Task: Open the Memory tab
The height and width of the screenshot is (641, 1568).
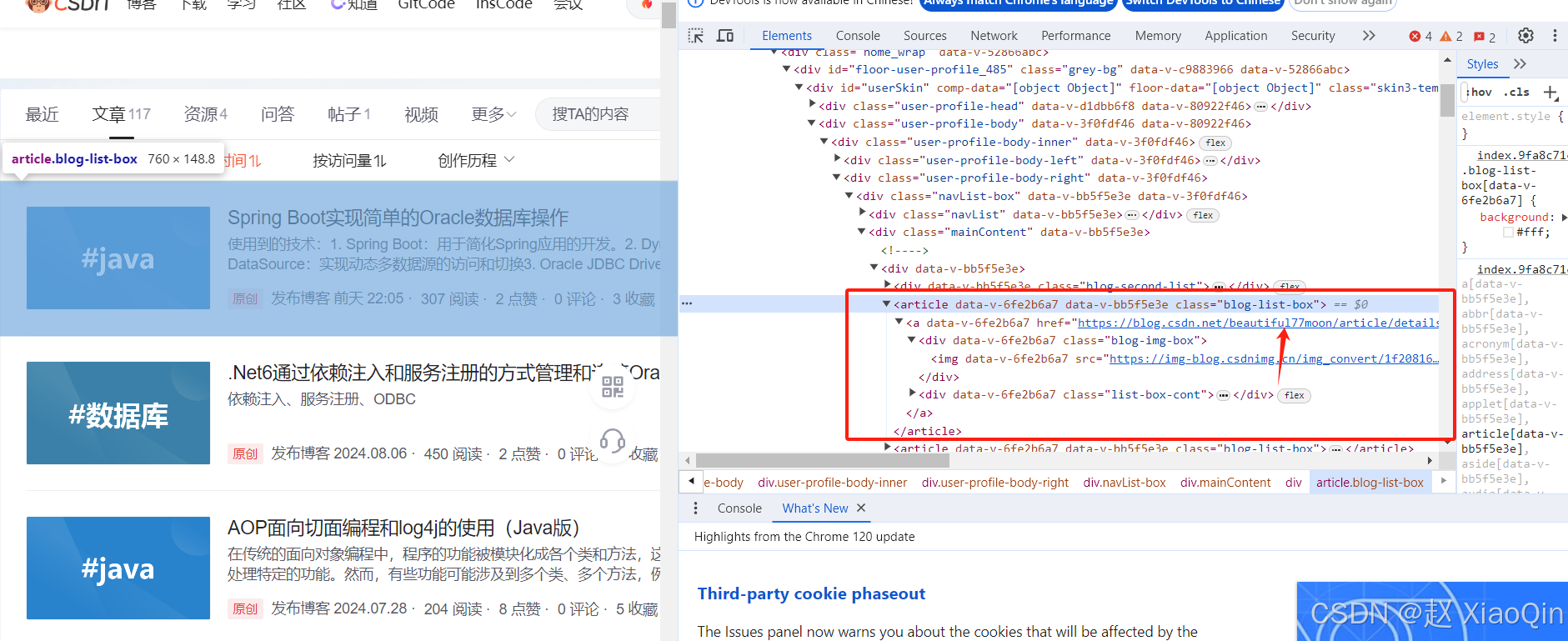Action: click(x=1158, y=36)
